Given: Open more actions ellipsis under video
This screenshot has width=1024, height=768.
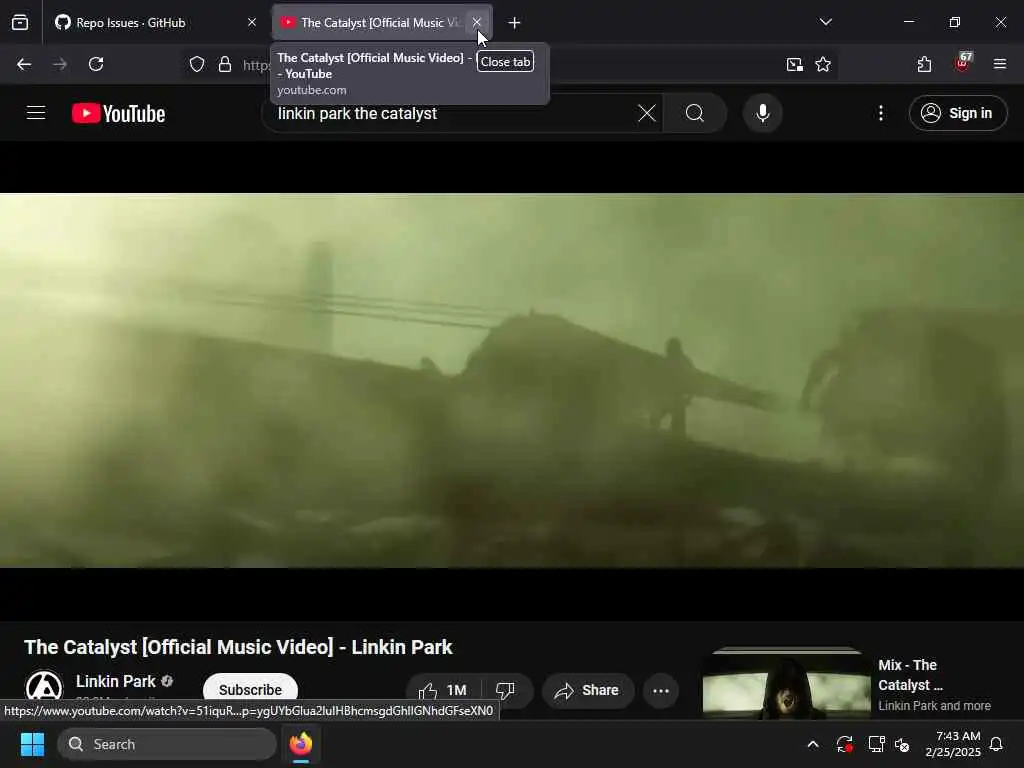Looking at the screenshot, I should pyautogui.click(x=661, y=690).
